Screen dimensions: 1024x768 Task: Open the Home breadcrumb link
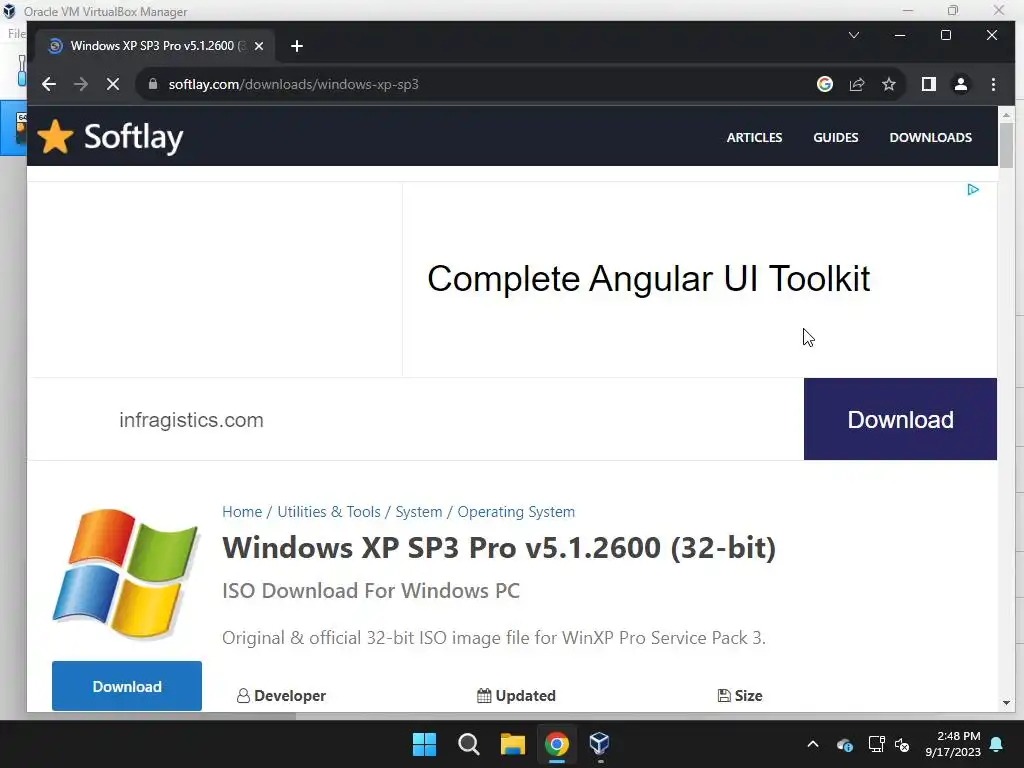pyautogui.click(x=242, y=511)
